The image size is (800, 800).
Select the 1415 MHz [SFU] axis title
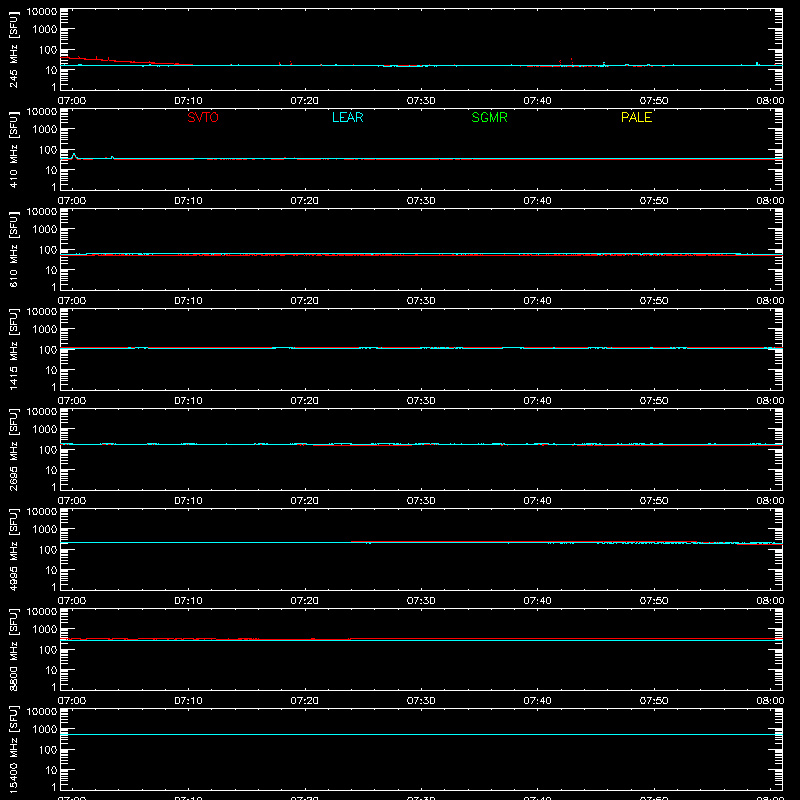tap(13, 349)
